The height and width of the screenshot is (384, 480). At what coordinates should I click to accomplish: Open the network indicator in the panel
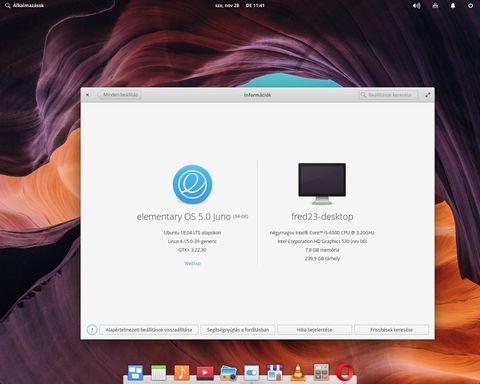pyautogui.click(x=435, y=5)
